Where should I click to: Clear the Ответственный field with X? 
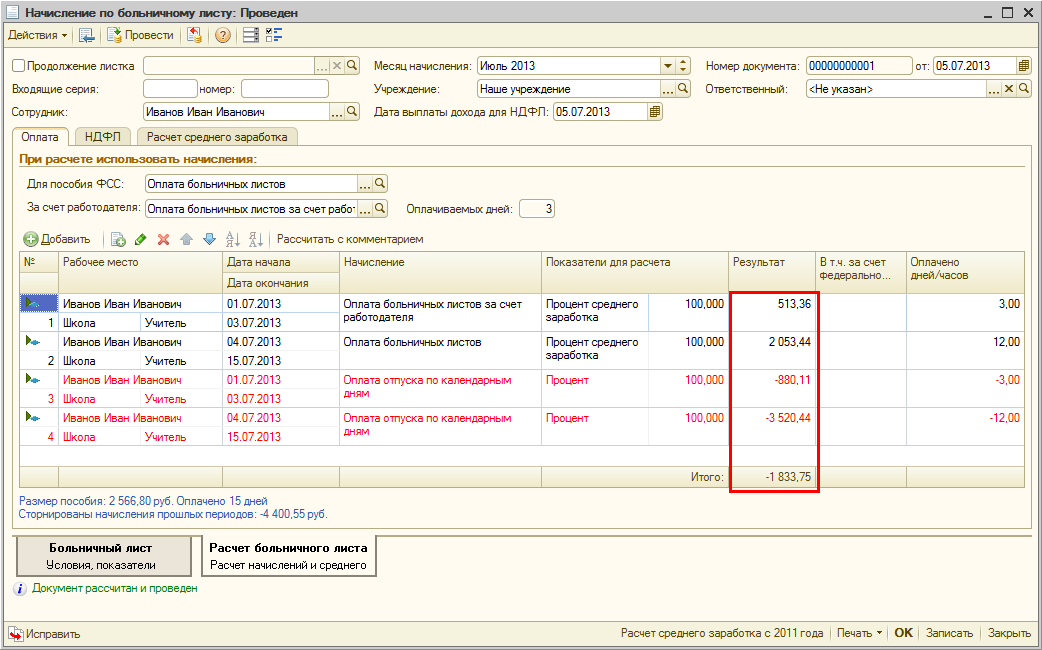pyautogui.click(x=1009, y=89)
